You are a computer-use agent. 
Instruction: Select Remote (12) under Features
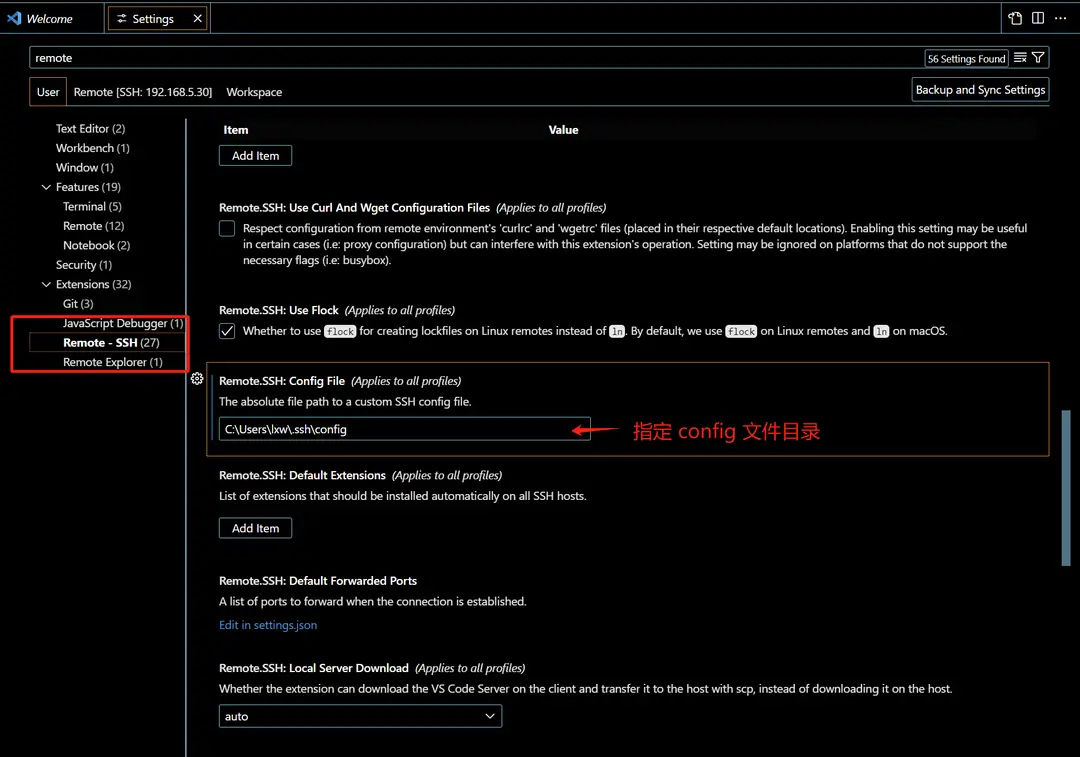click(x=94, y=226)
